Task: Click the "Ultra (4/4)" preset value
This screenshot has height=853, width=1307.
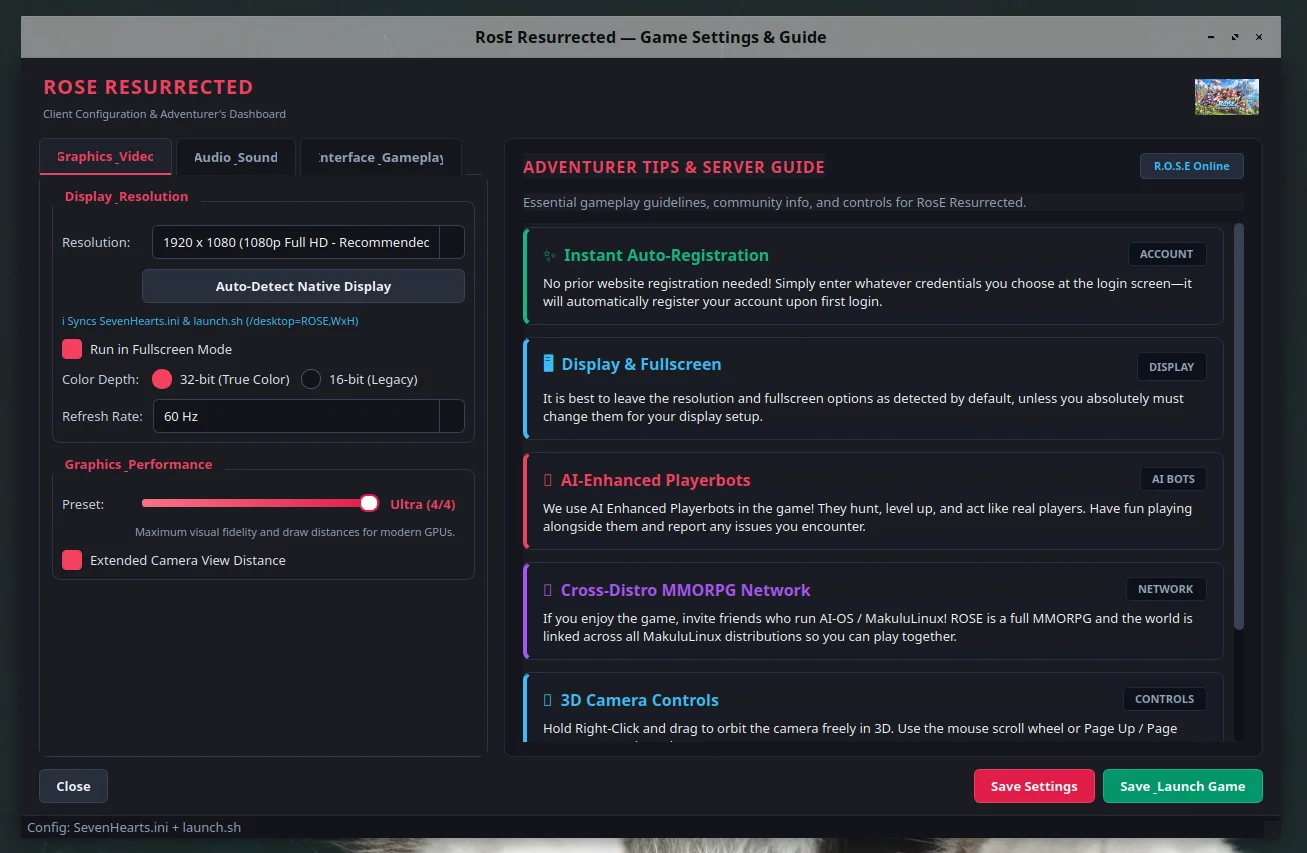Action: click(422, 504)
